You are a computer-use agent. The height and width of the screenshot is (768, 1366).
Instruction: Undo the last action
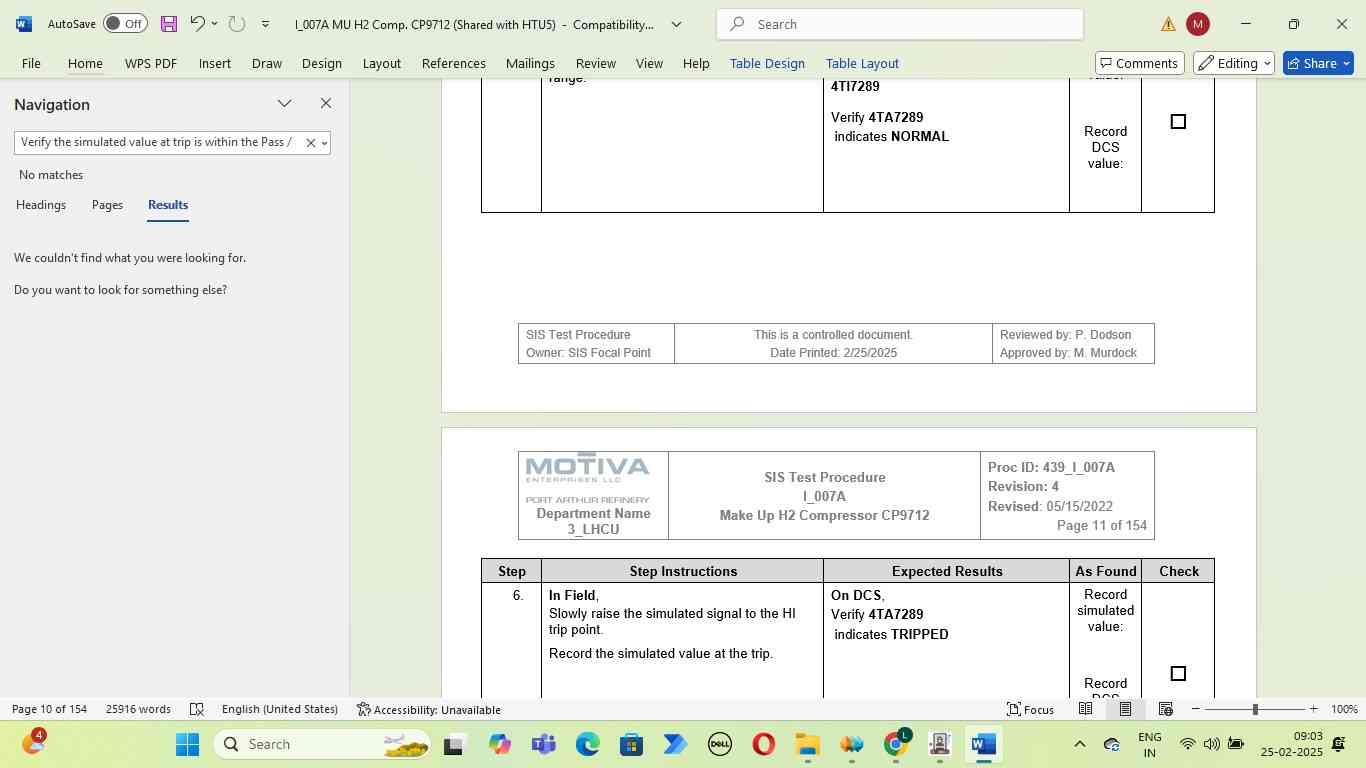[198, 24]
